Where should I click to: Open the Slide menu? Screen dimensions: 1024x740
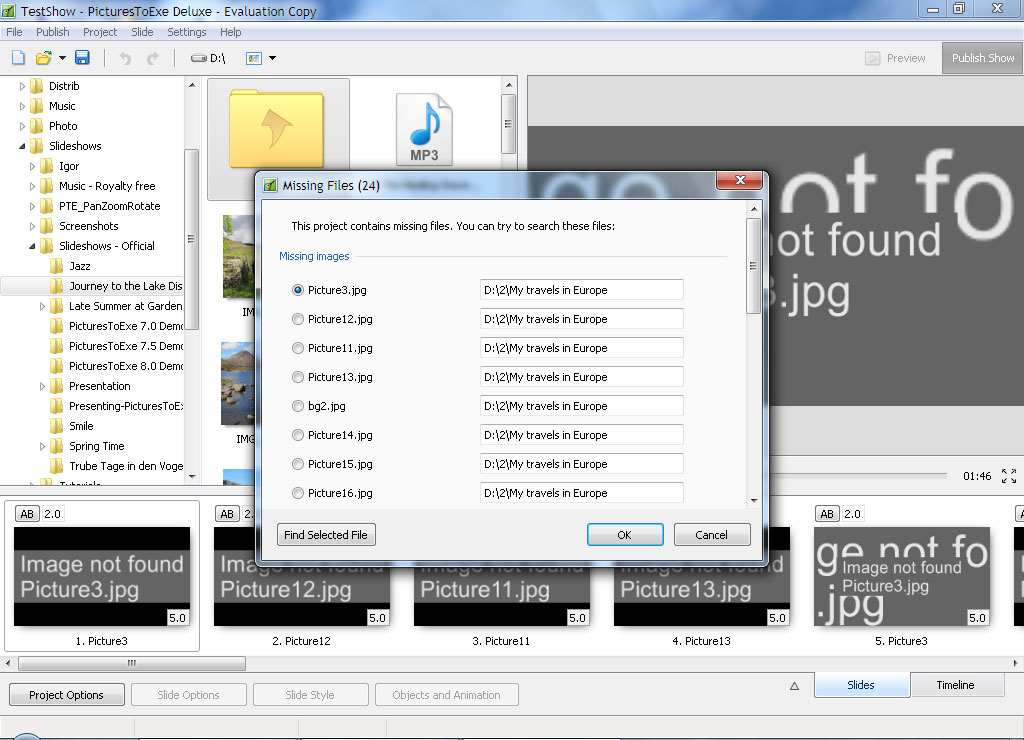[142, 32]
